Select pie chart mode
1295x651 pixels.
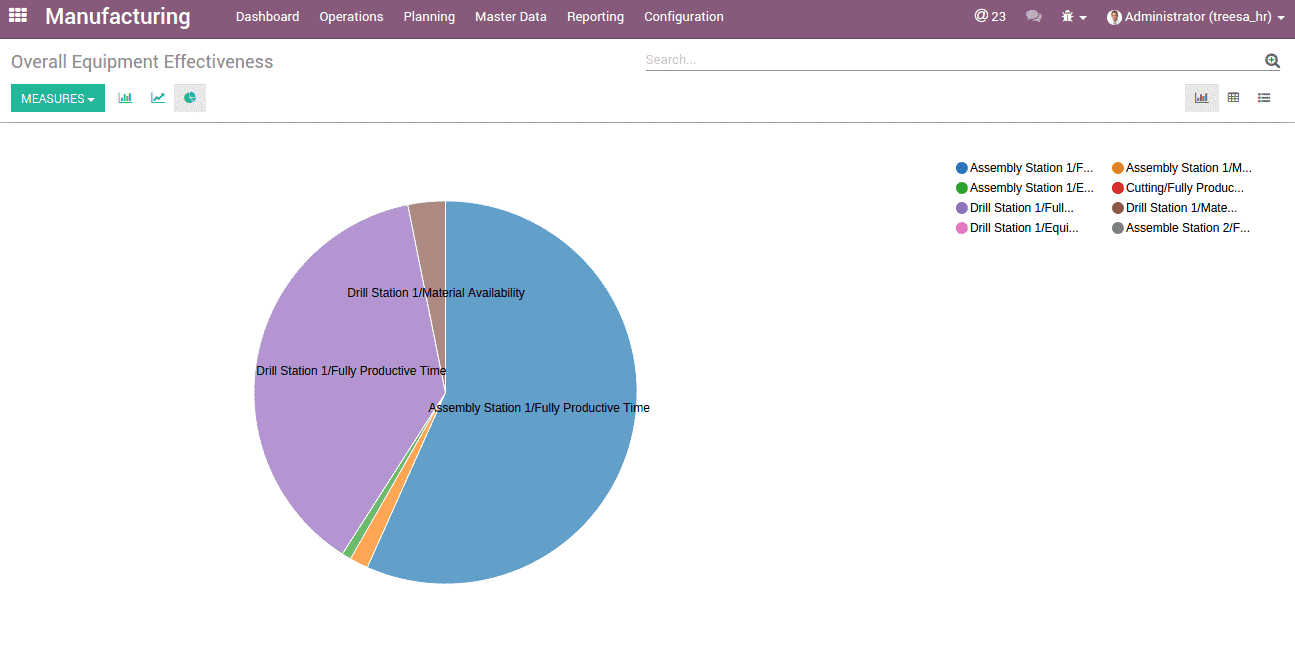point(190,98)
